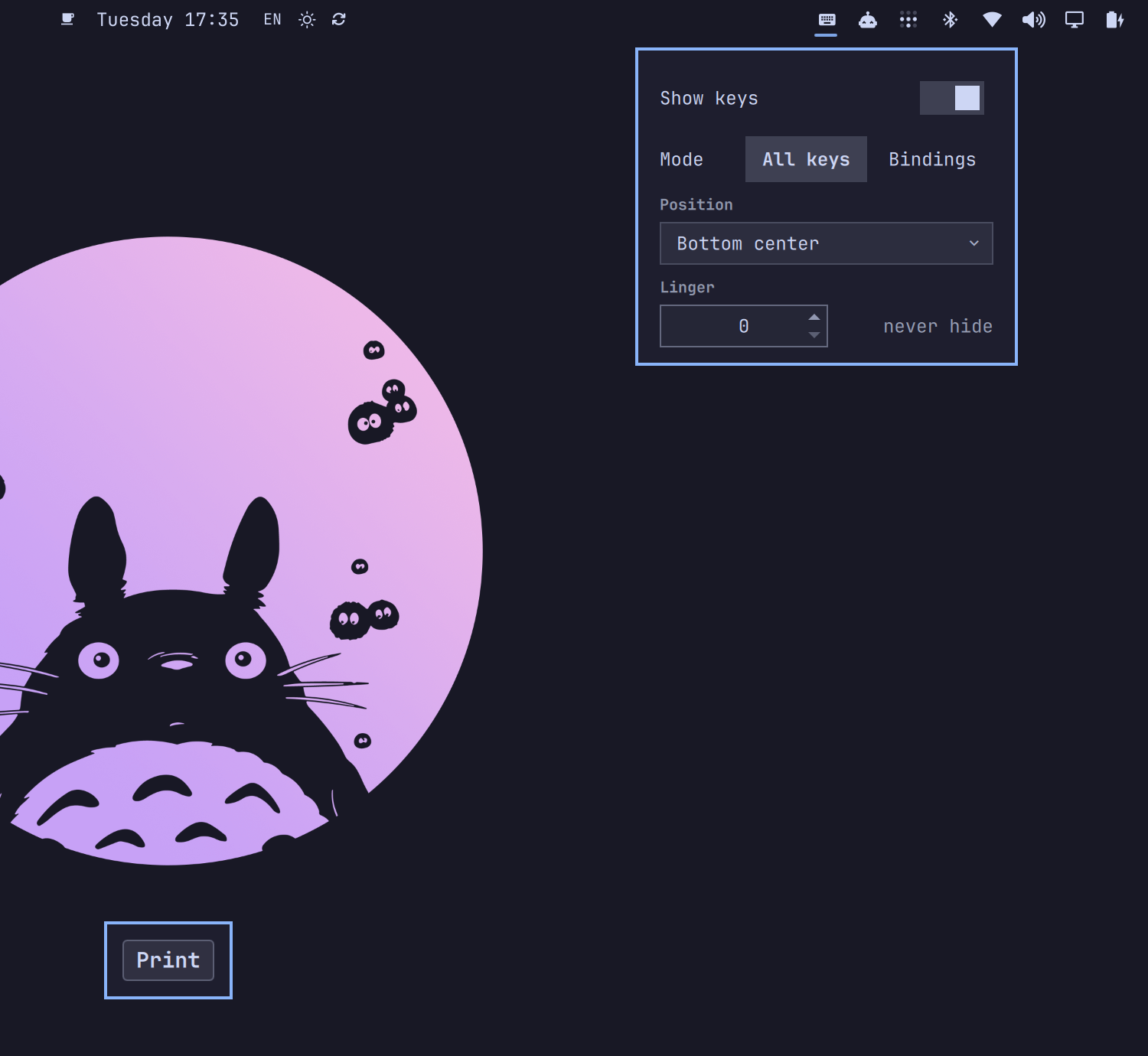
Task: Click the 'Linger' label
Action: pos(687,287)
